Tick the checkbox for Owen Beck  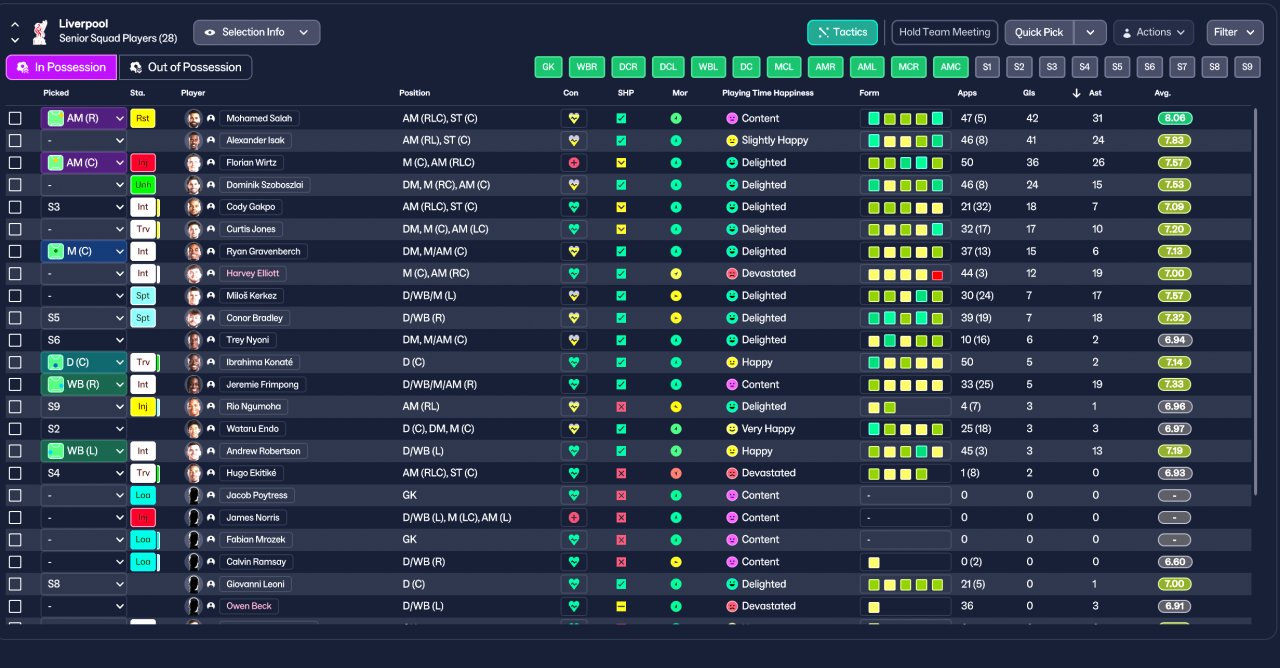15,606
